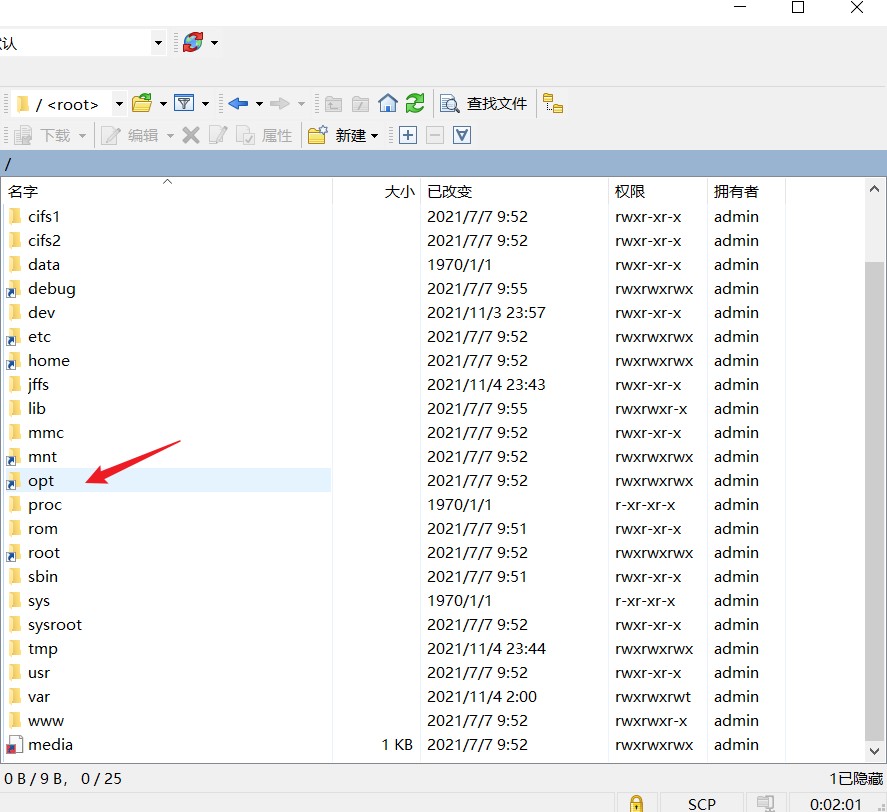Open the root path dropdown
The height and width of the screenshot is (812, 887).
tap(119, 104)
